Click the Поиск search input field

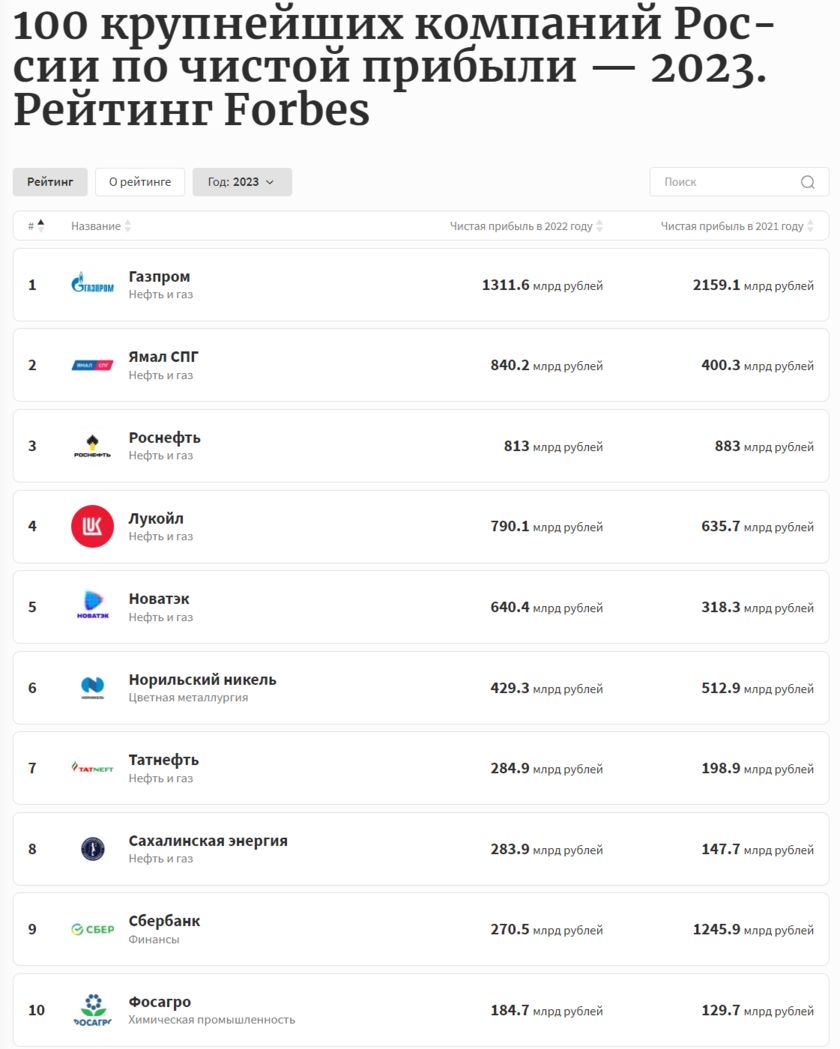725,182
